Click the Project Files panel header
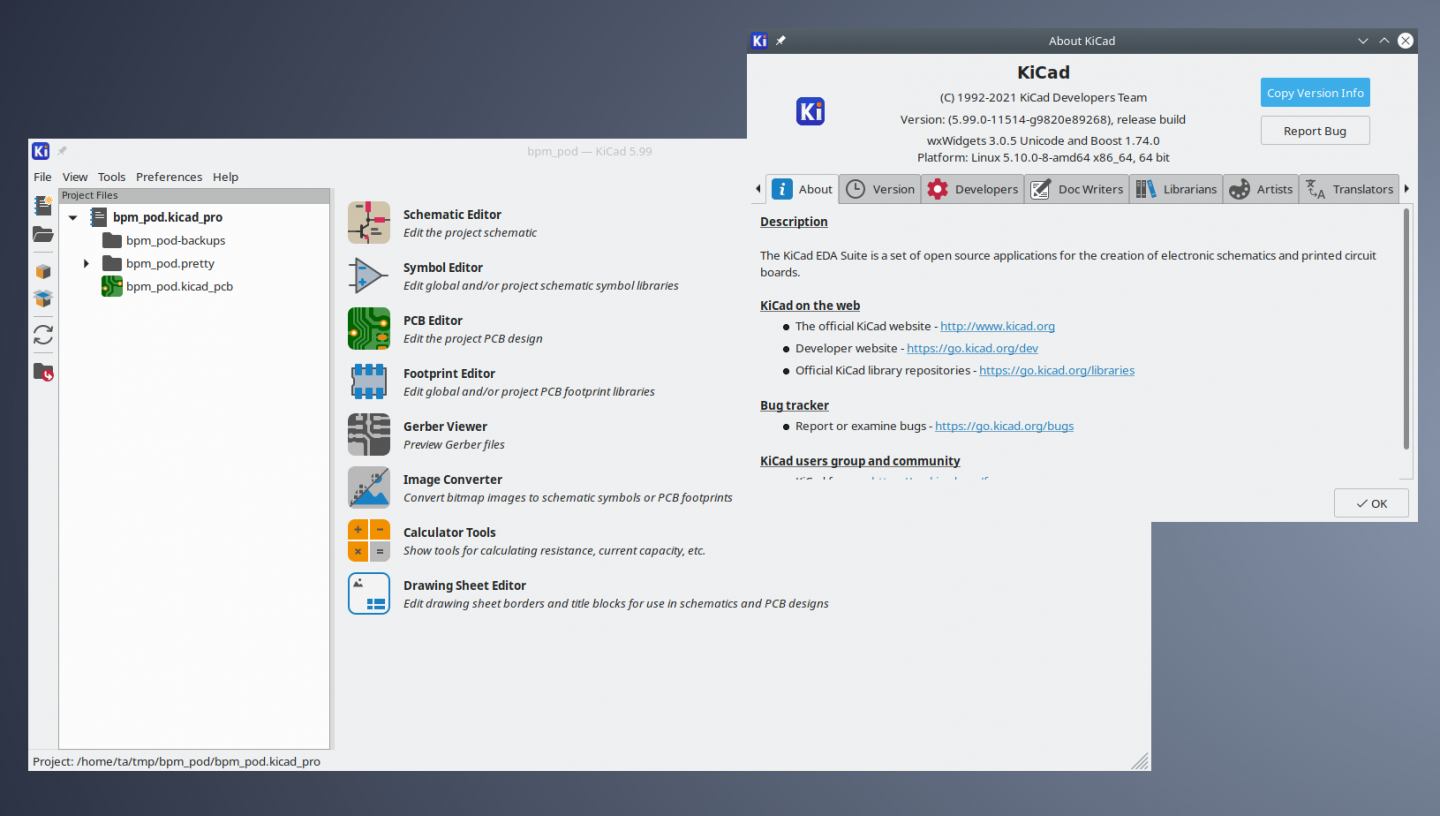 click(x=194, y=195)
